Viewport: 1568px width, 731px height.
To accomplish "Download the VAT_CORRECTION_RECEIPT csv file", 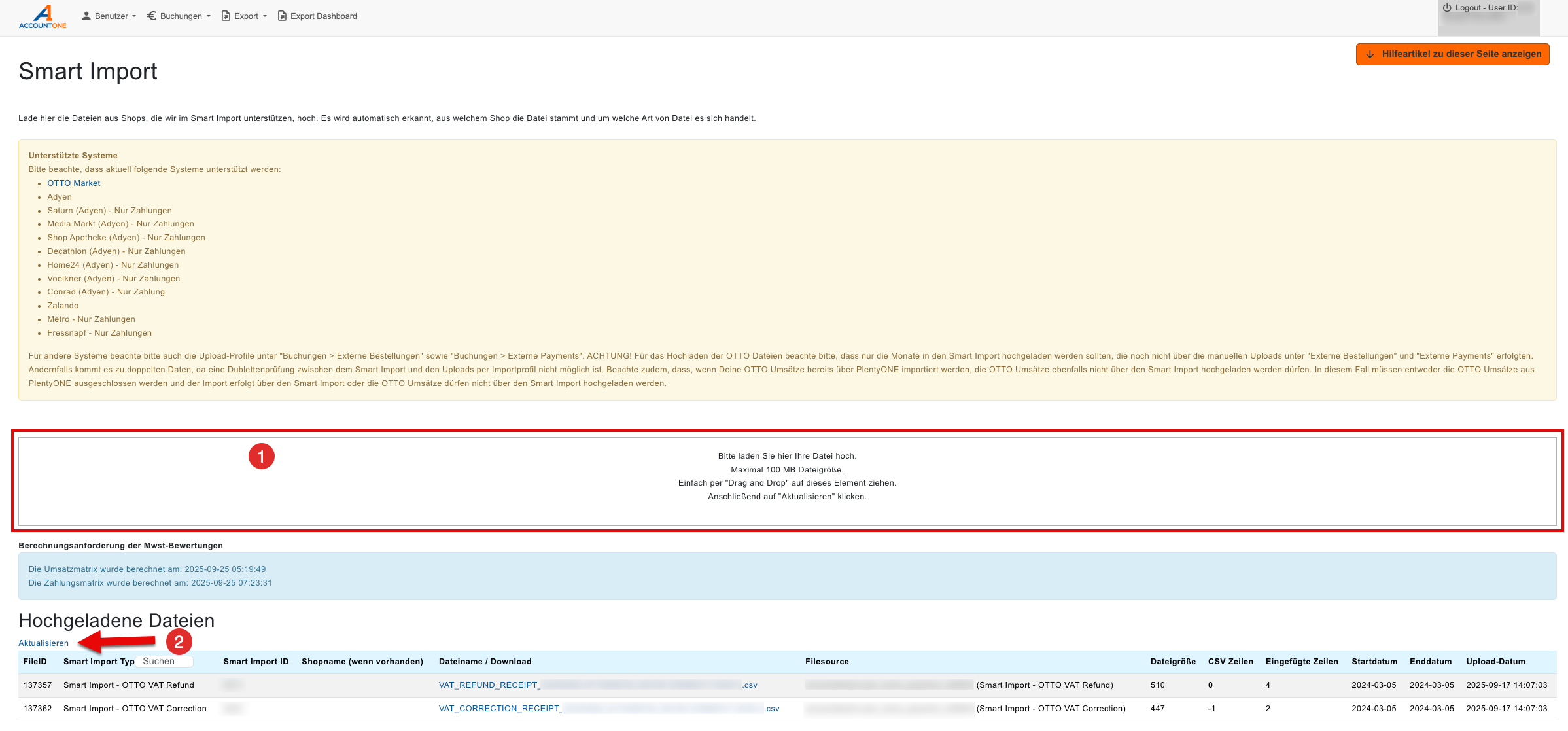I will coord(500,709).
